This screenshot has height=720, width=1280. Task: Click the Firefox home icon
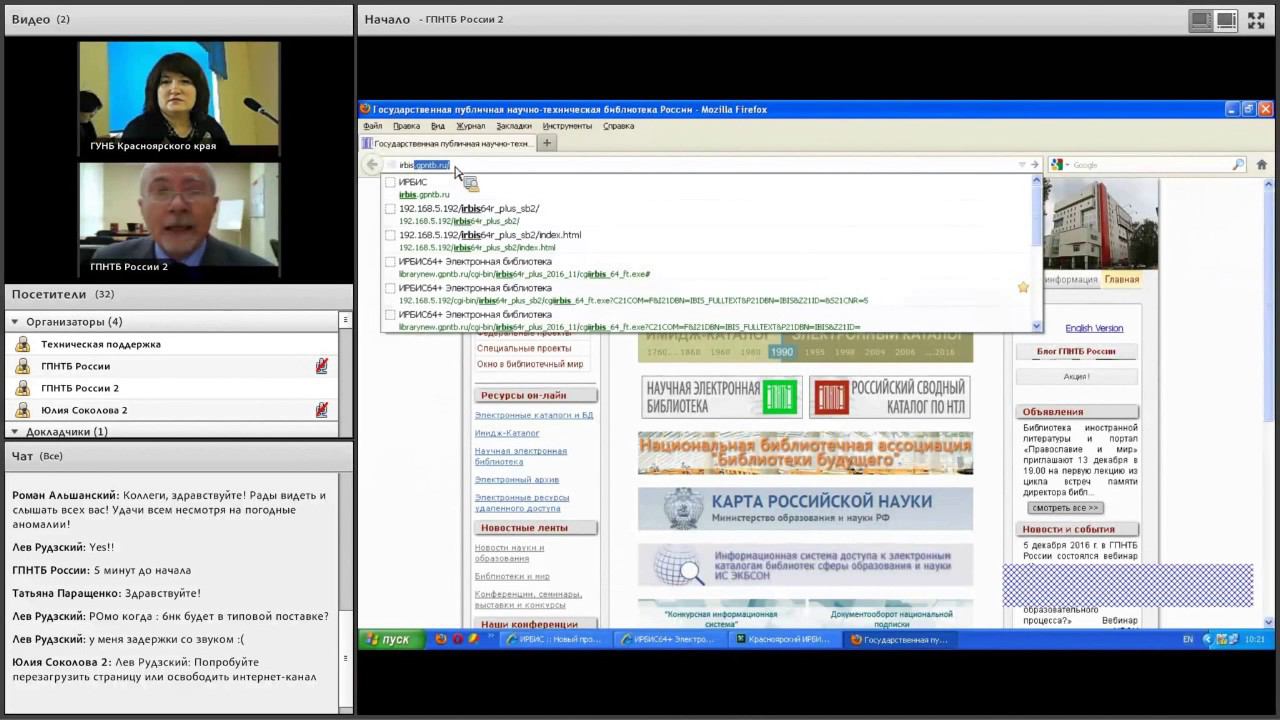pyautogui.click(x=1261, y=165)
